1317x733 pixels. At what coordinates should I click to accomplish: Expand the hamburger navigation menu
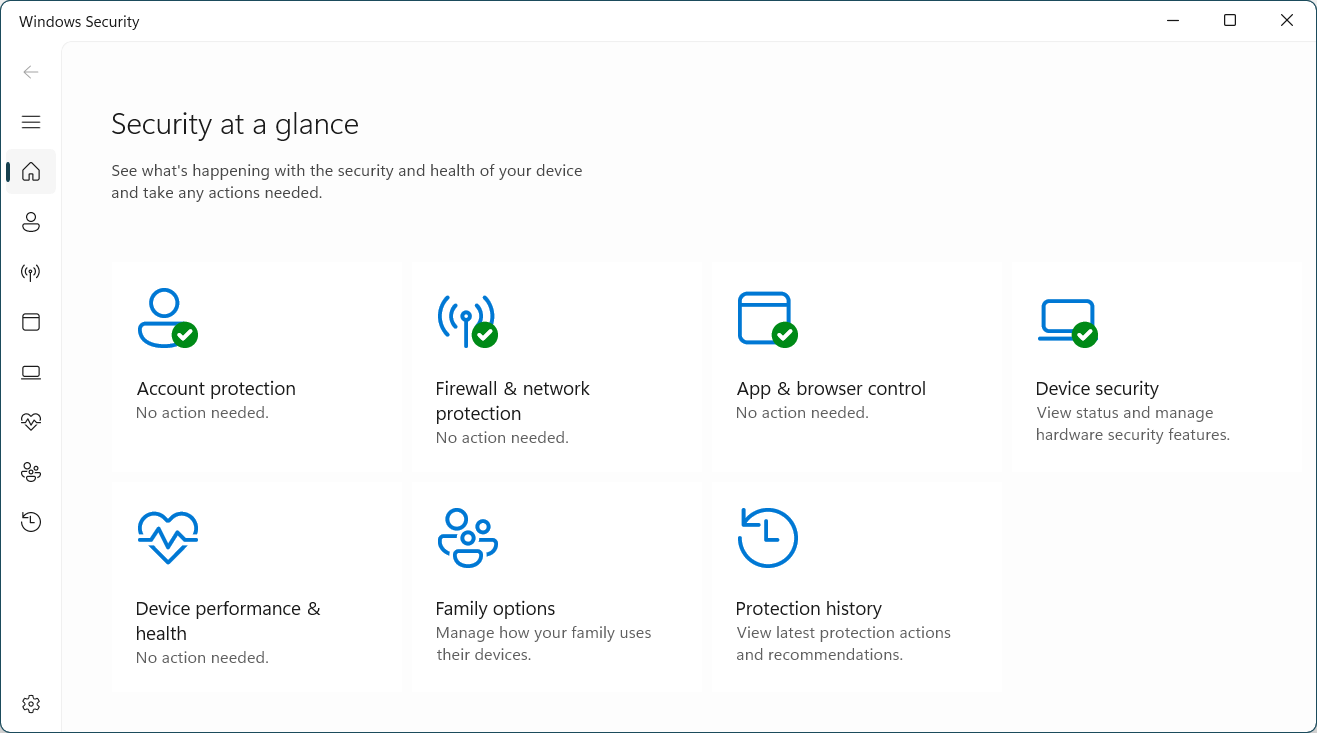click(x=31, y=122)
